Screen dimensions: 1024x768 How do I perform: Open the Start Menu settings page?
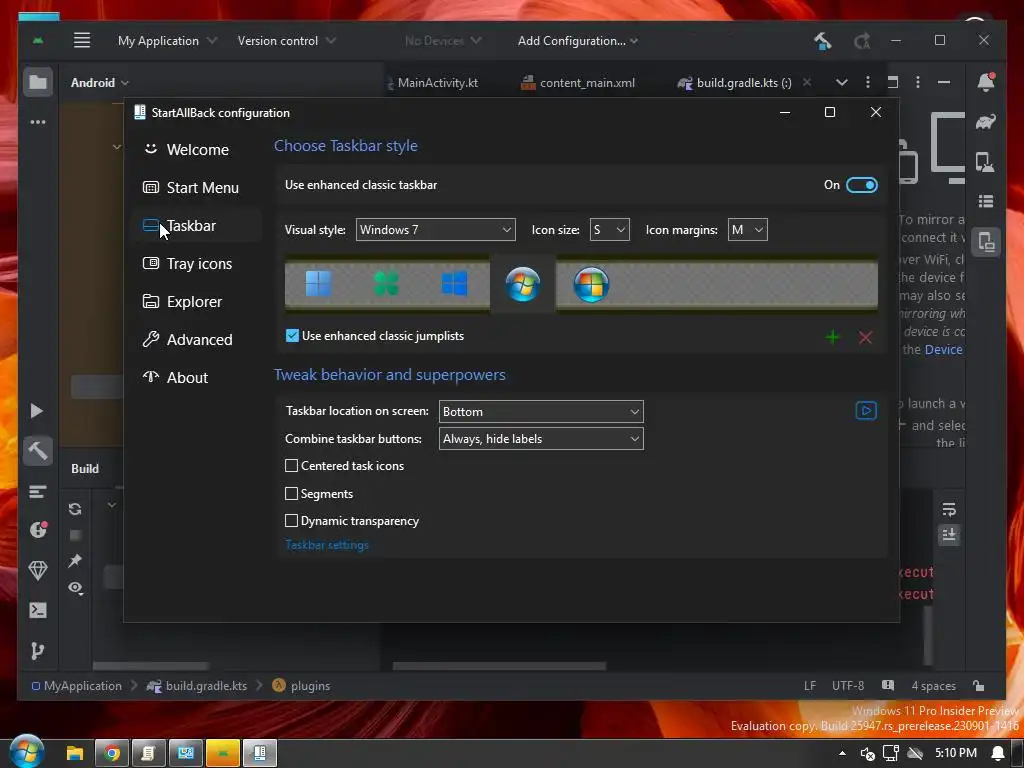pos(191,187)
